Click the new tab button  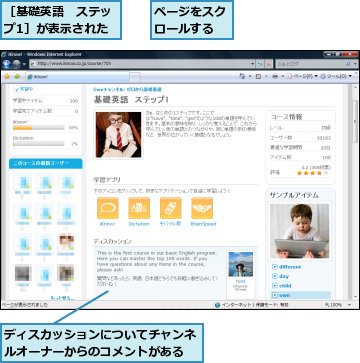(135, 77)
